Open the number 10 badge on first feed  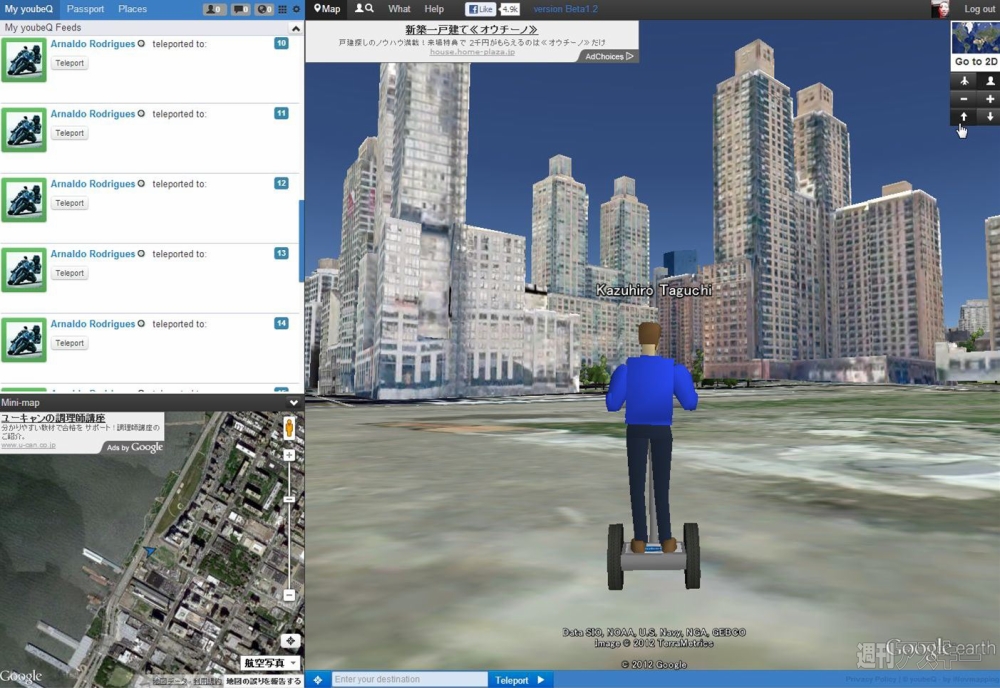[x=281, y=43]
